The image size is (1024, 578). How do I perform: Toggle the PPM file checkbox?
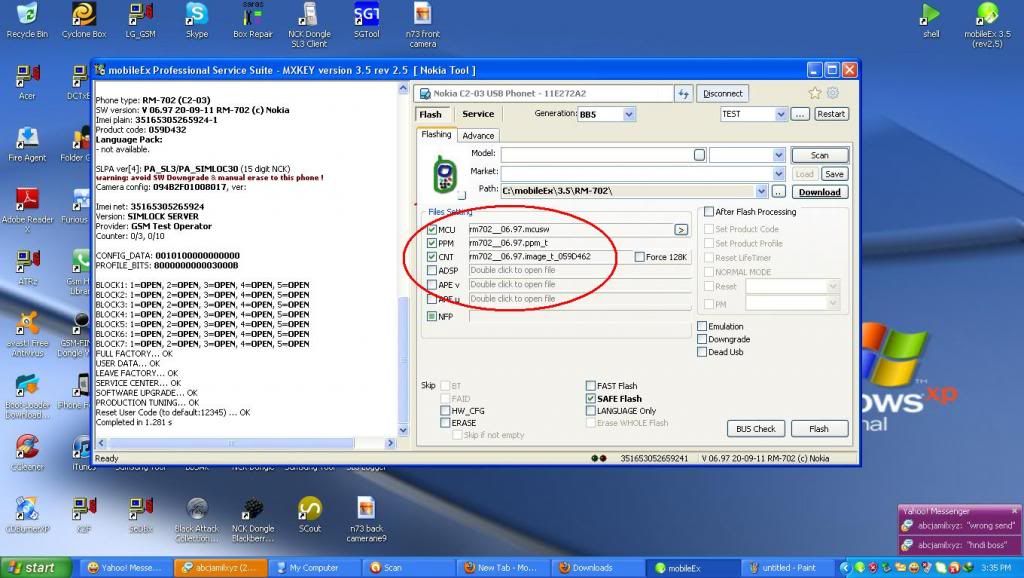432,243
